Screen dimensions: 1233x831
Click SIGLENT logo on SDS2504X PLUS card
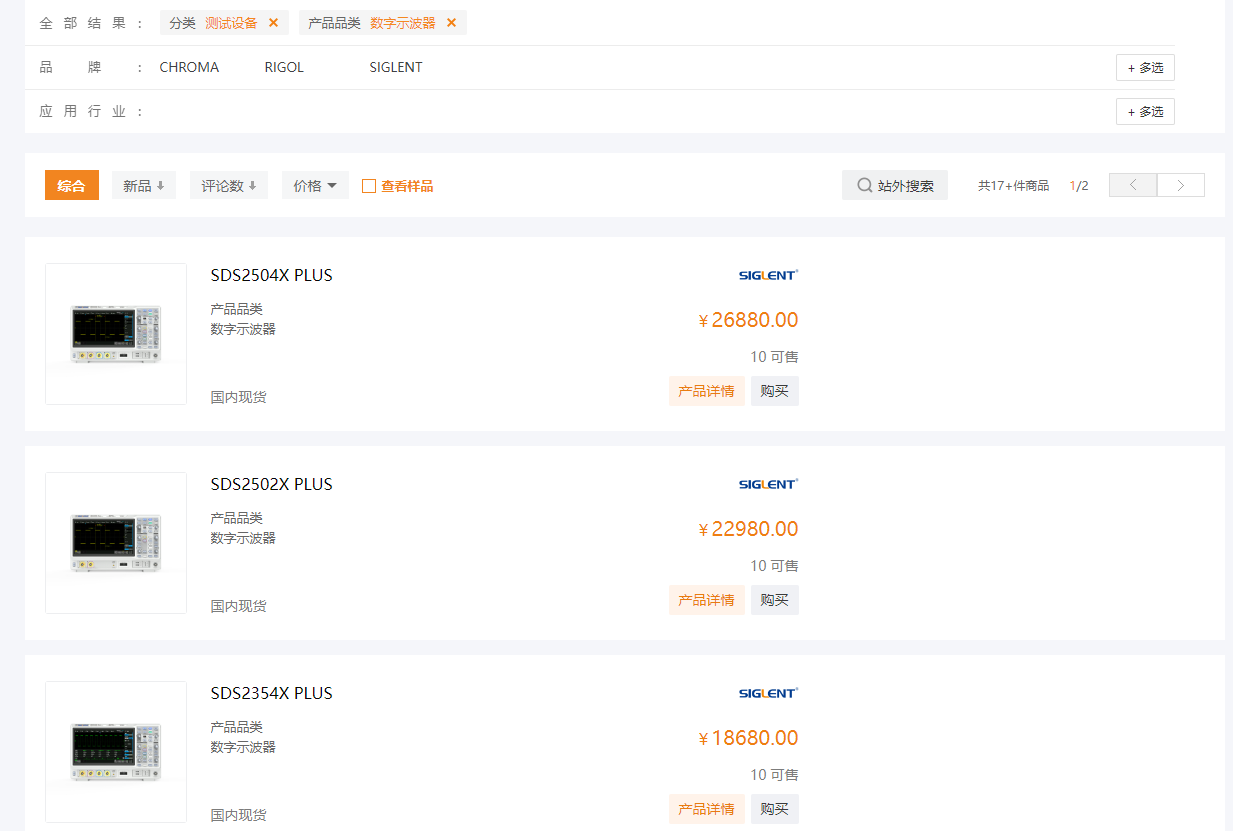coord(768,275)
